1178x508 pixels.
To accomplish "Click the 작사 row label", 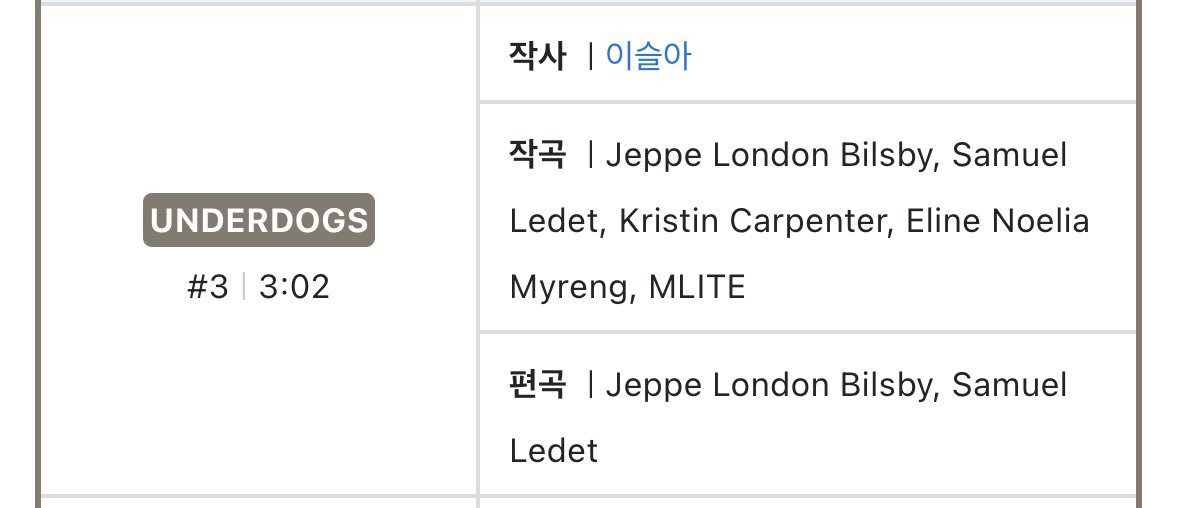I will [x=538, y=56].
